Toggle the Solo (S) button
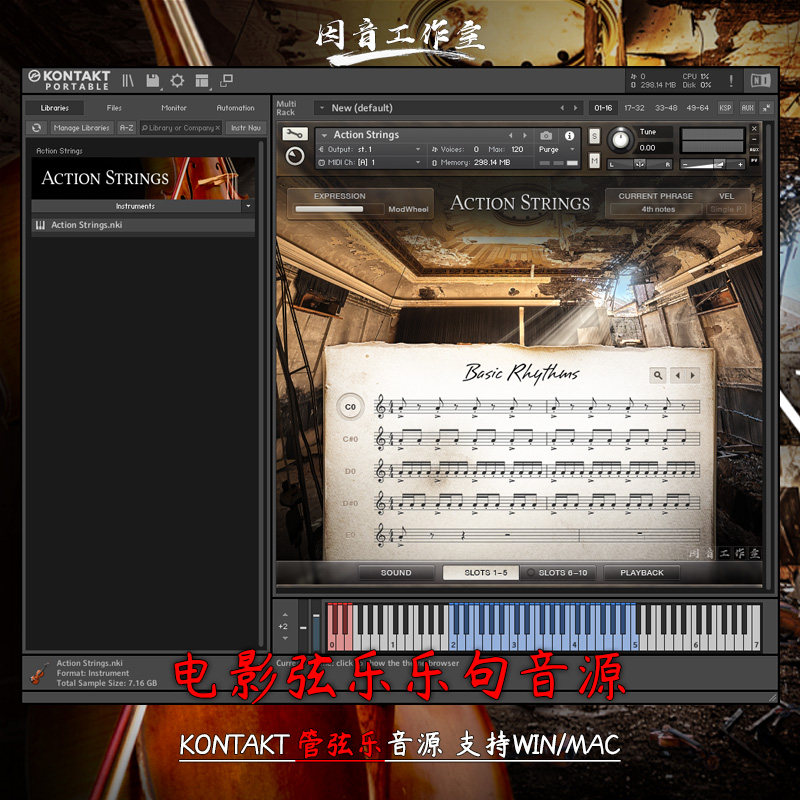The width and height of the screenshot is (800, 800). [594, 136]
